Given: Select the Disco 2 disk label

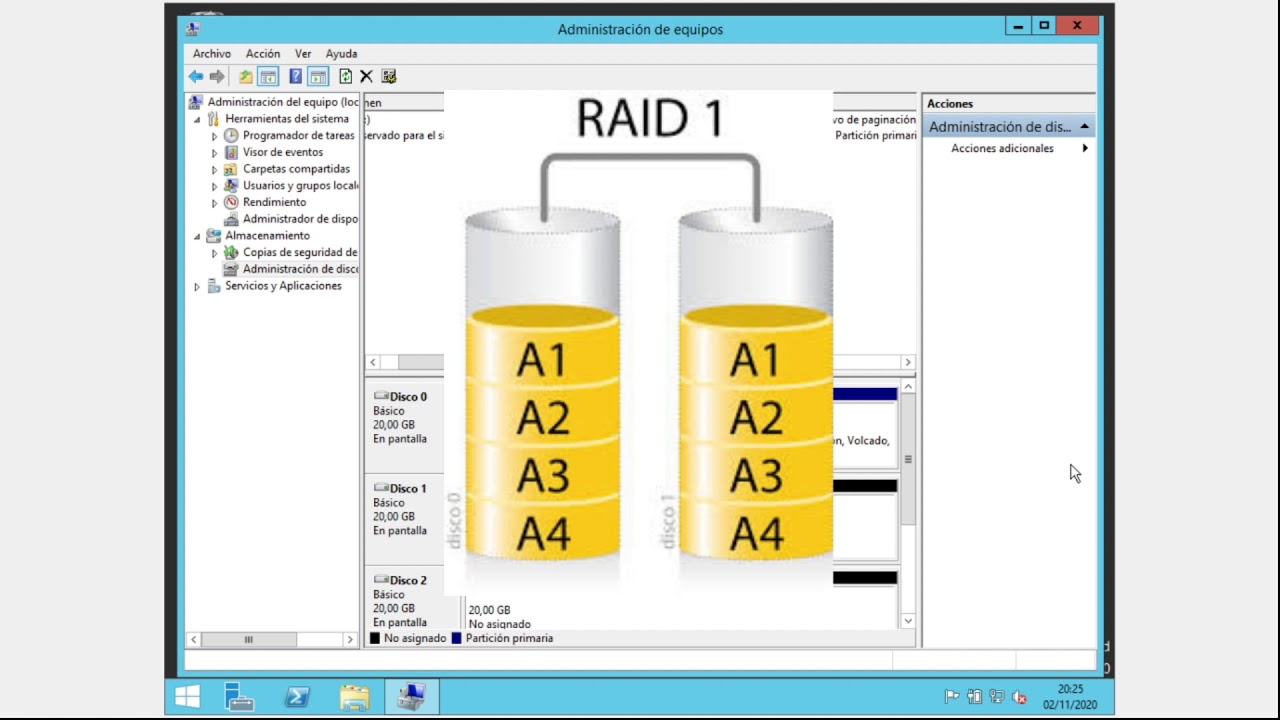Looking at the screenshot, I should pyautogui.click(x=408, y=580).
